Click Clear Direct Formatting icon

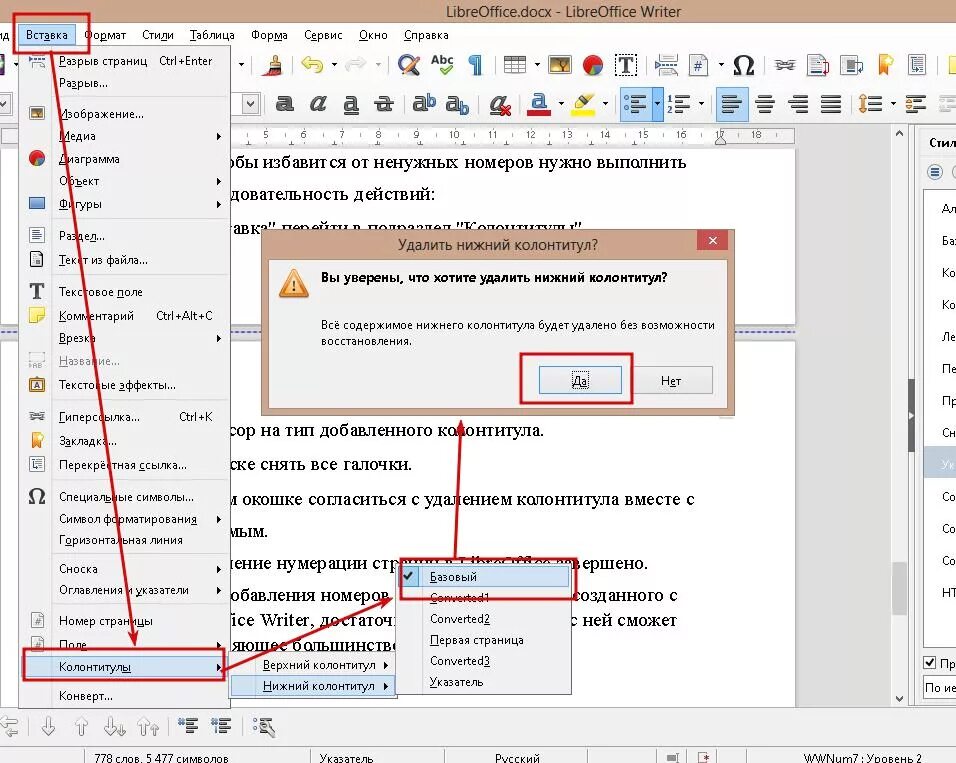500,104
